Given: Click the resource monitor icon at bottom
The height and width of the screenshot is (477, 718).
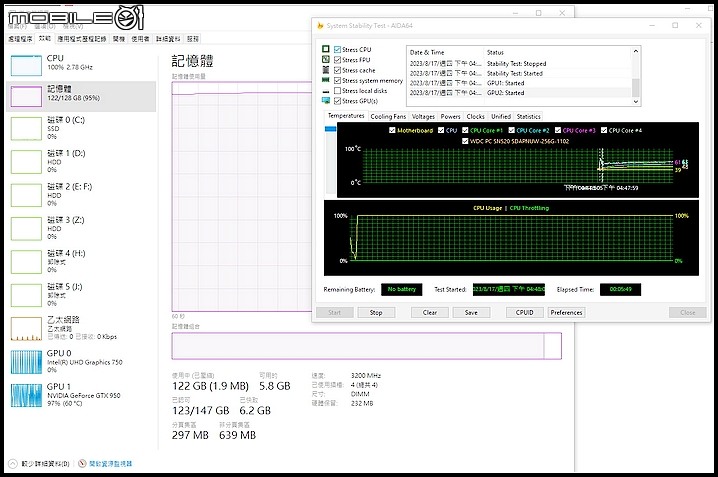Looking at the screenshot, I should [82, 464].
